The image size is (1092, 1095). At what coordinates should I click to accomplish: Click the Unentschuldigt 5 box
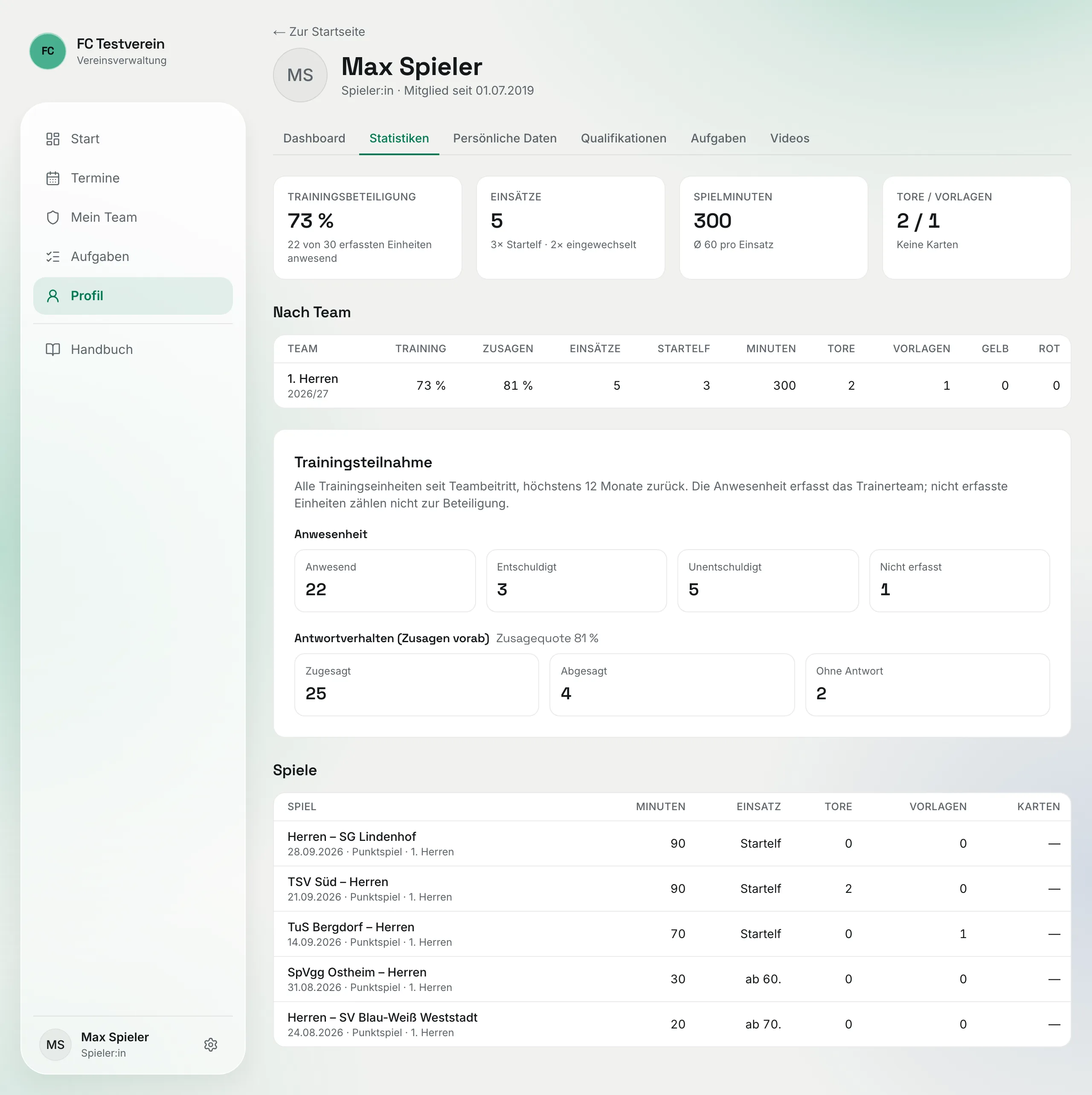pos(768,580)
